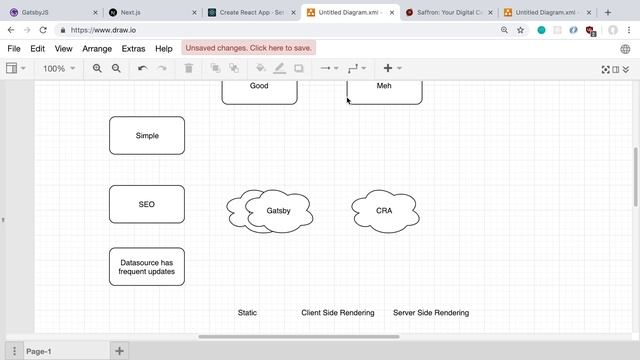Click the vertical canvas scrollbar

(636, 177)
